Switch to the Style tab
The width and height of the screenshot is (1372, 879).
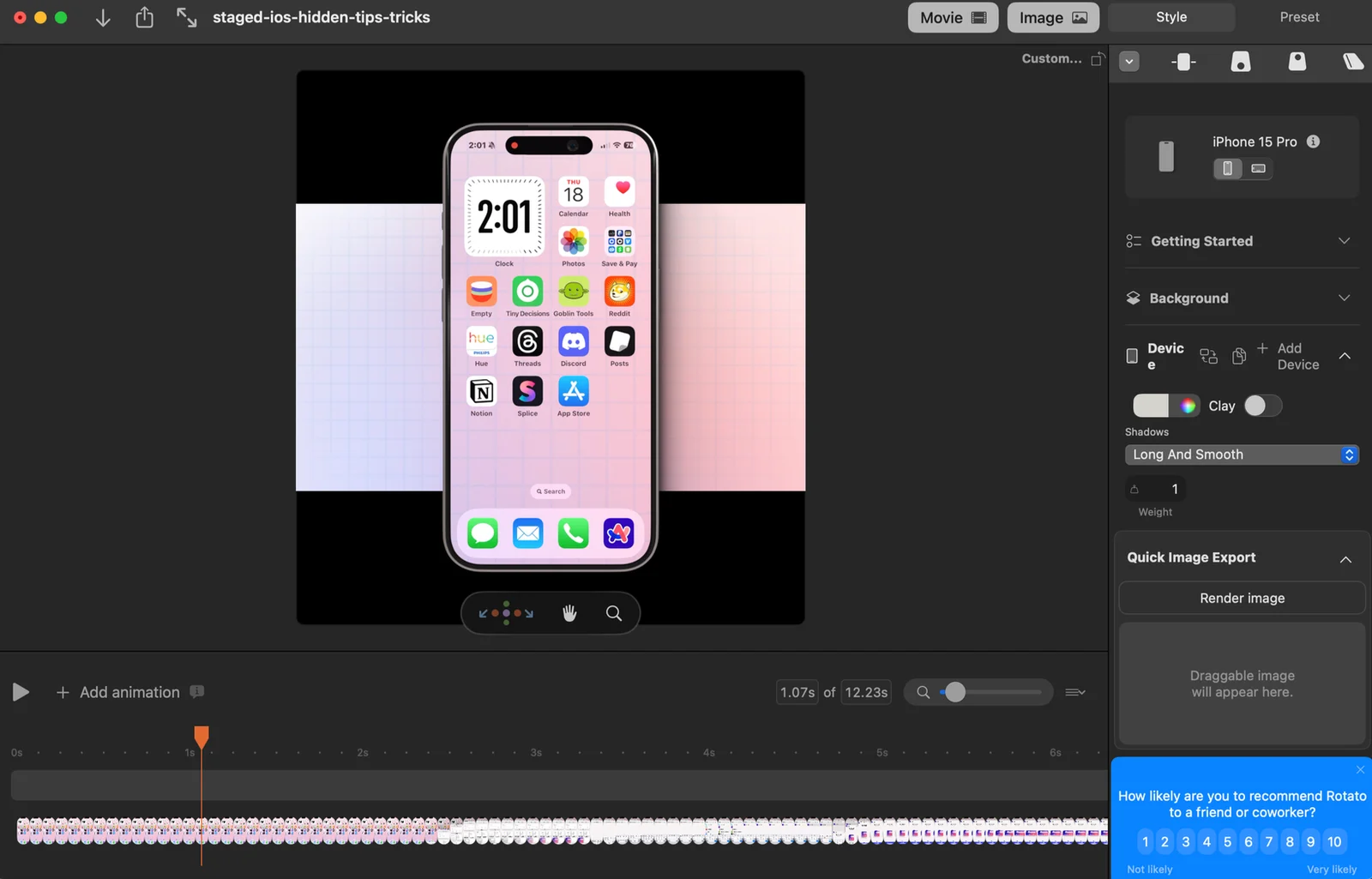click(x=1171, y=17)
